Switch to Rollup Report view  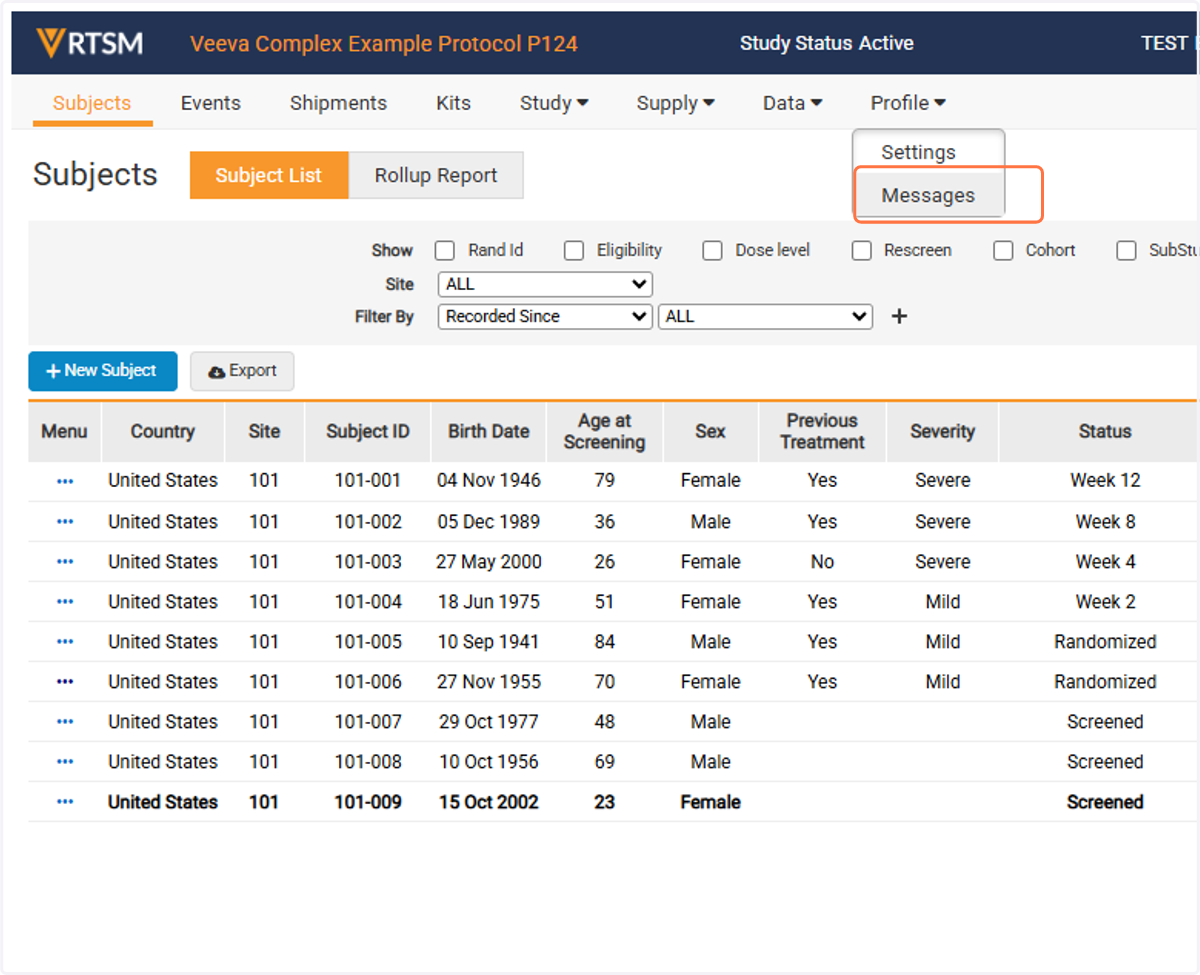[x=436, y=176]
